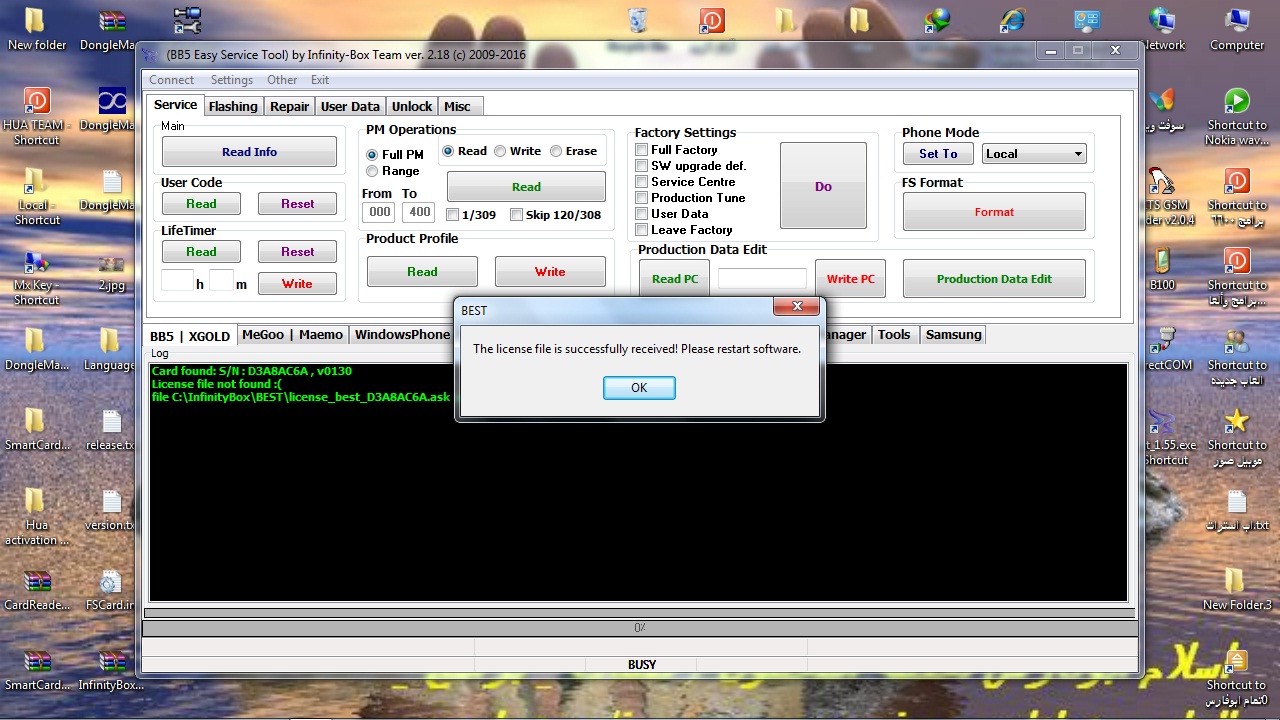Click OK in the BEST dialog
Viewport: 1280px width, 720px height.
pyautogui.click(x=639, y=388)
